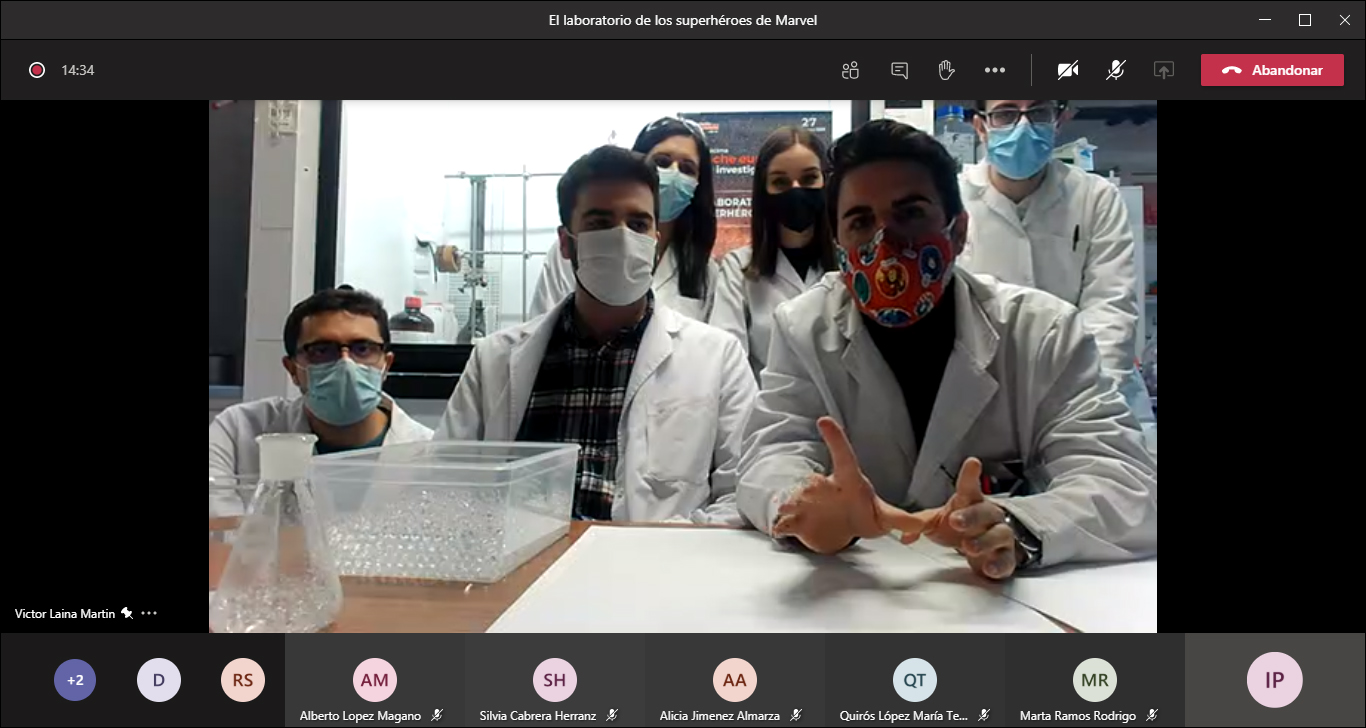Image resolution: width=1366 pixels, height=728 pixels.
Task: Click the red recording indicator icon
Action: (x=37, y=70)
